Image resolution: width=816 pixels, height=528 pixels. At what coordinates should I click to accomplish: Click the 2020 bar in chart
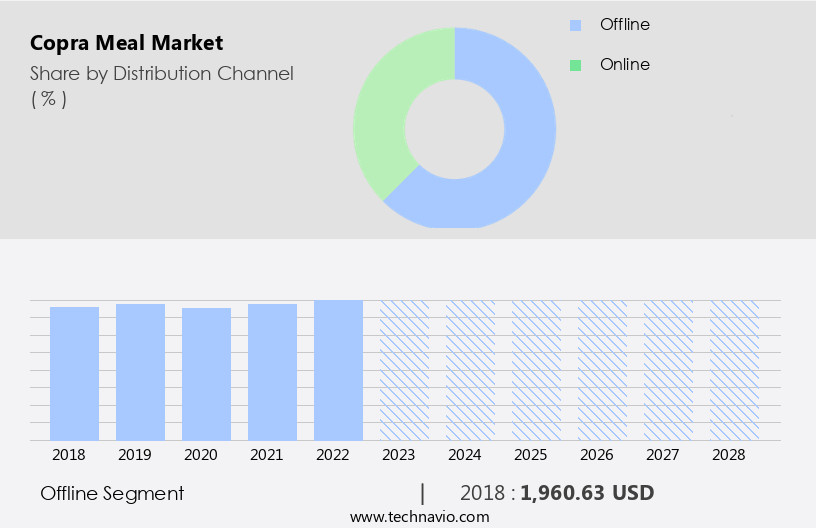click(206, 373)
